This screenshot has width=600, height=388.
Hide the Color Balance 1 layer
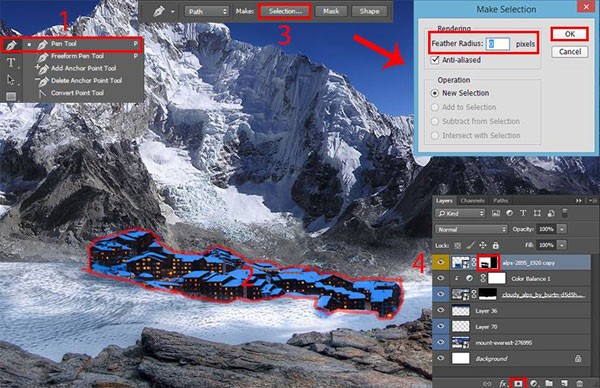point(441,278)
